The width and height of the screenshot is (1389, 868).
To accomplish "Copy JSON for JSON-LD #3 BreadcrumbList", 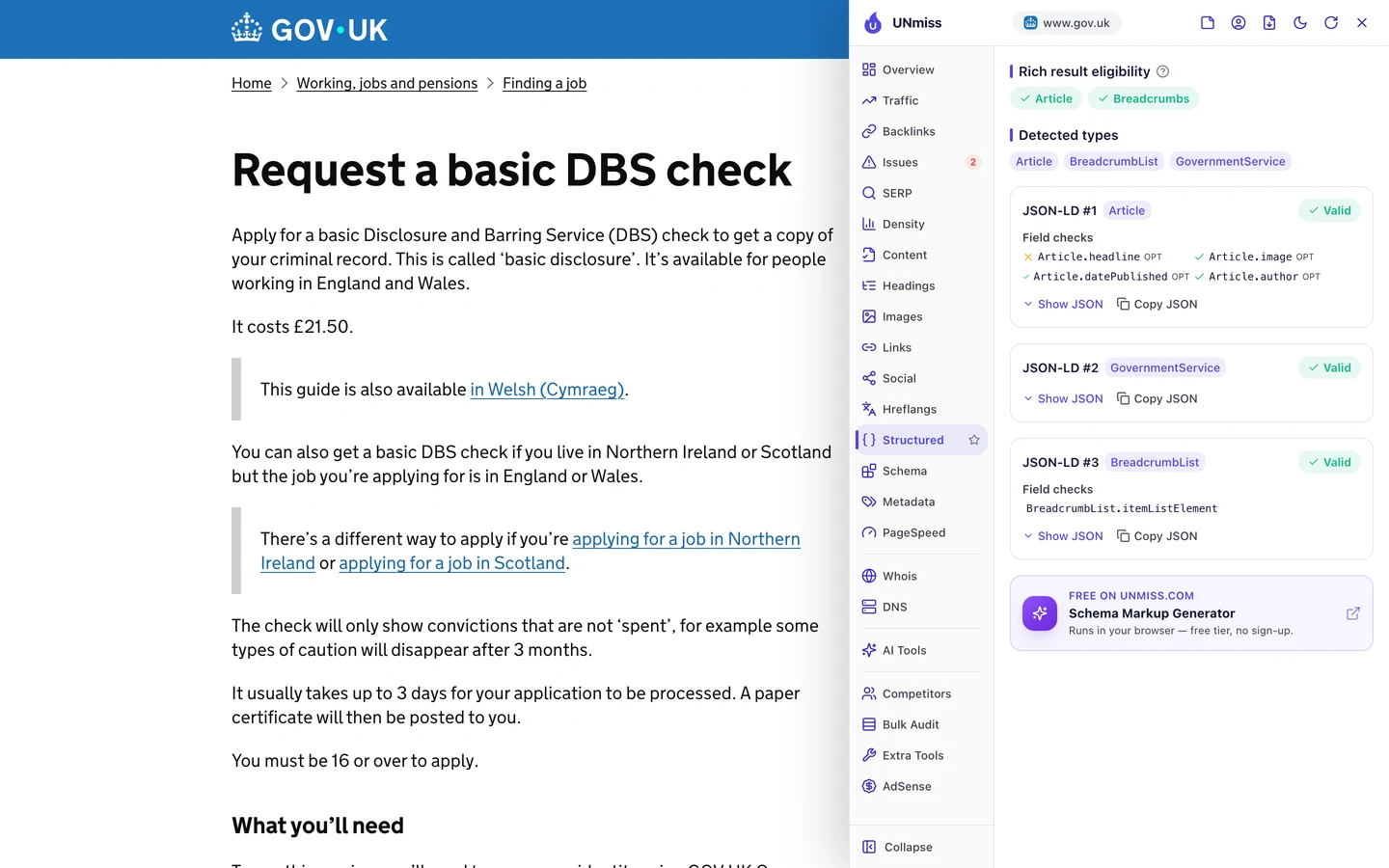I will coord(1157,536).
